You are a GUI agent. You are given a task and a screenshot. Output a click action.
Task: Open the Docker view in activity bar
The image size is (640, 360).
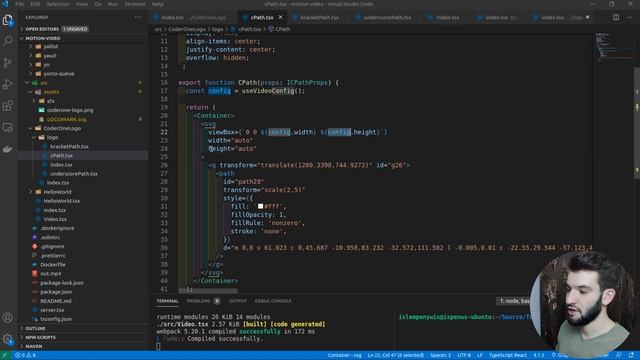point(8,149)
